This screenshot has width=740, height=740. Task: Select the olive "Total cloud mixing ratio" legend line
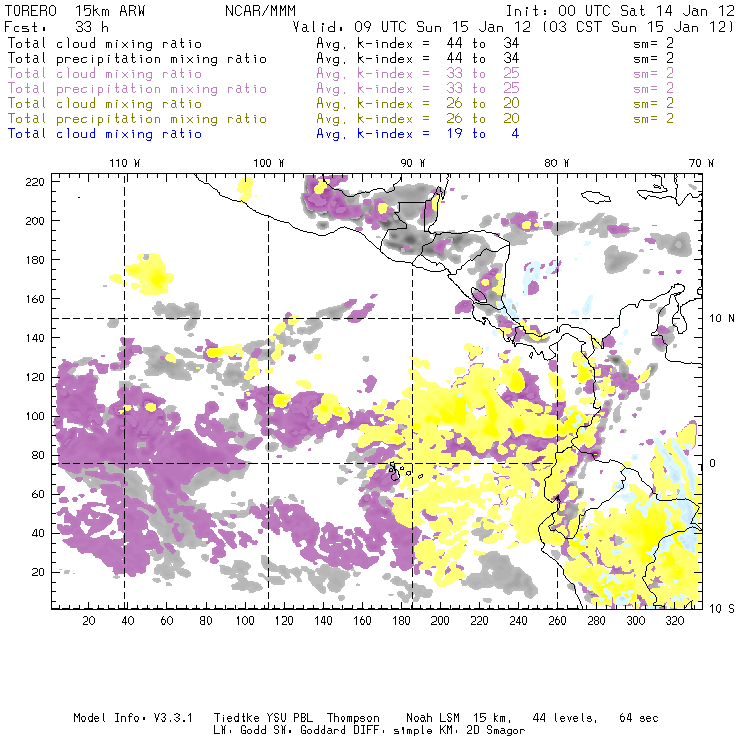click(105, 103)
